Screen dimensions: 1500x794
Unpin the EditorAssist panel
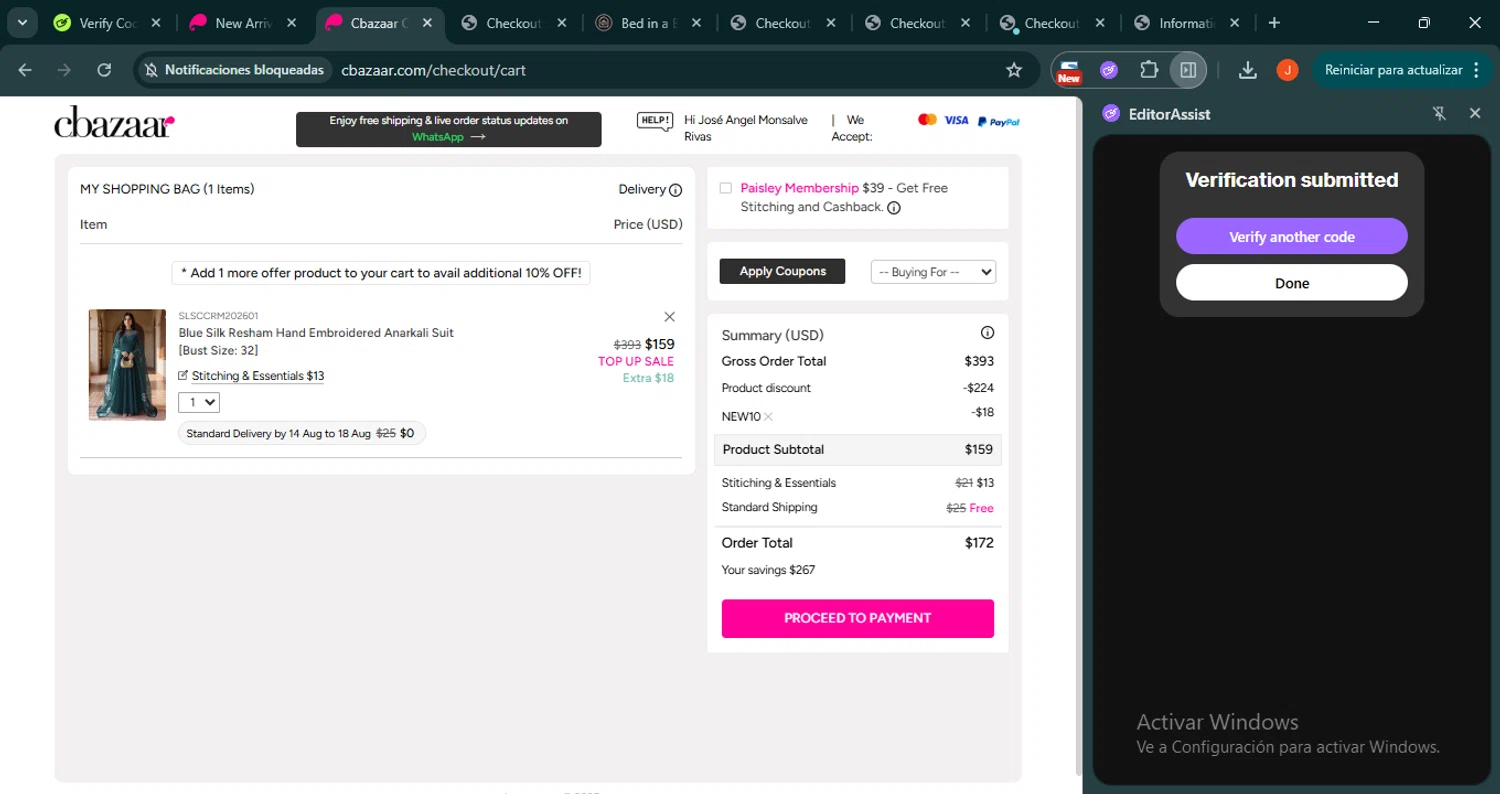tap(1439, 114)
